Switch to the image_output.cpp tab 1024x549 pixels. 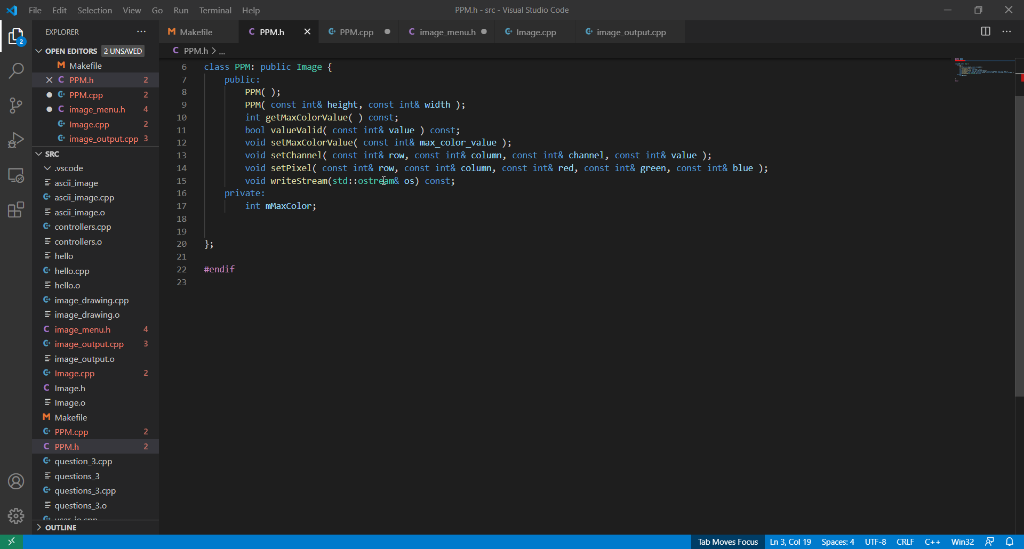630,32
